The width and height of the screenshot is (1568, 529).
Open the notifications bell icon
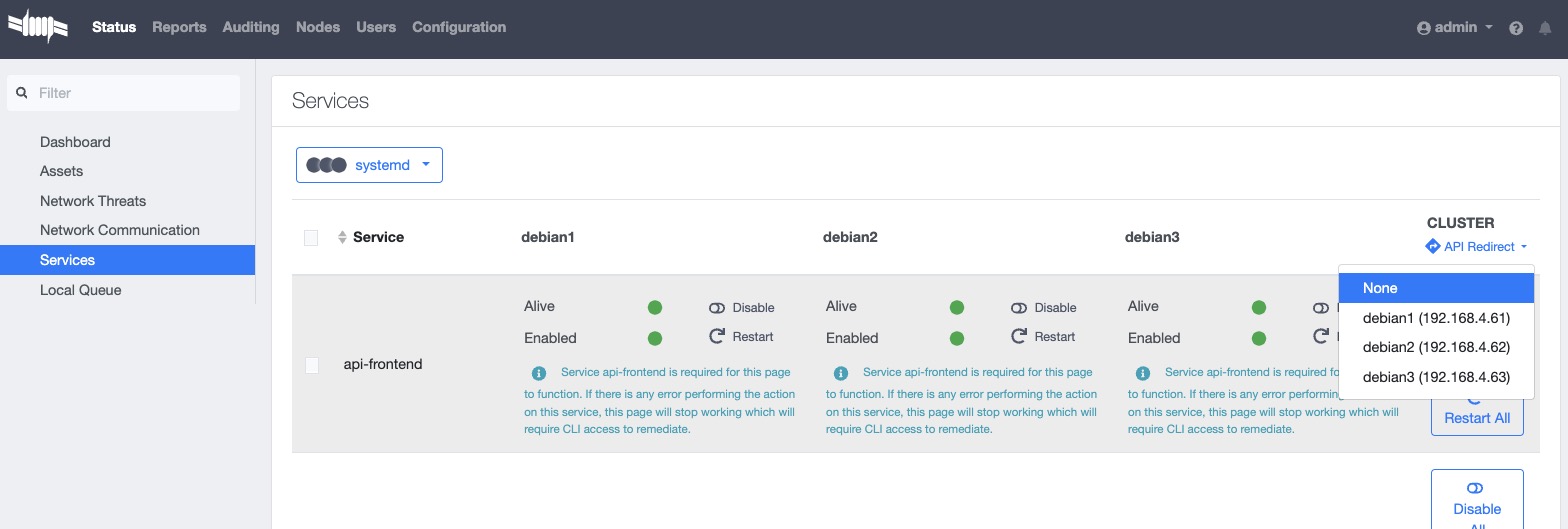pos(1545,28)
